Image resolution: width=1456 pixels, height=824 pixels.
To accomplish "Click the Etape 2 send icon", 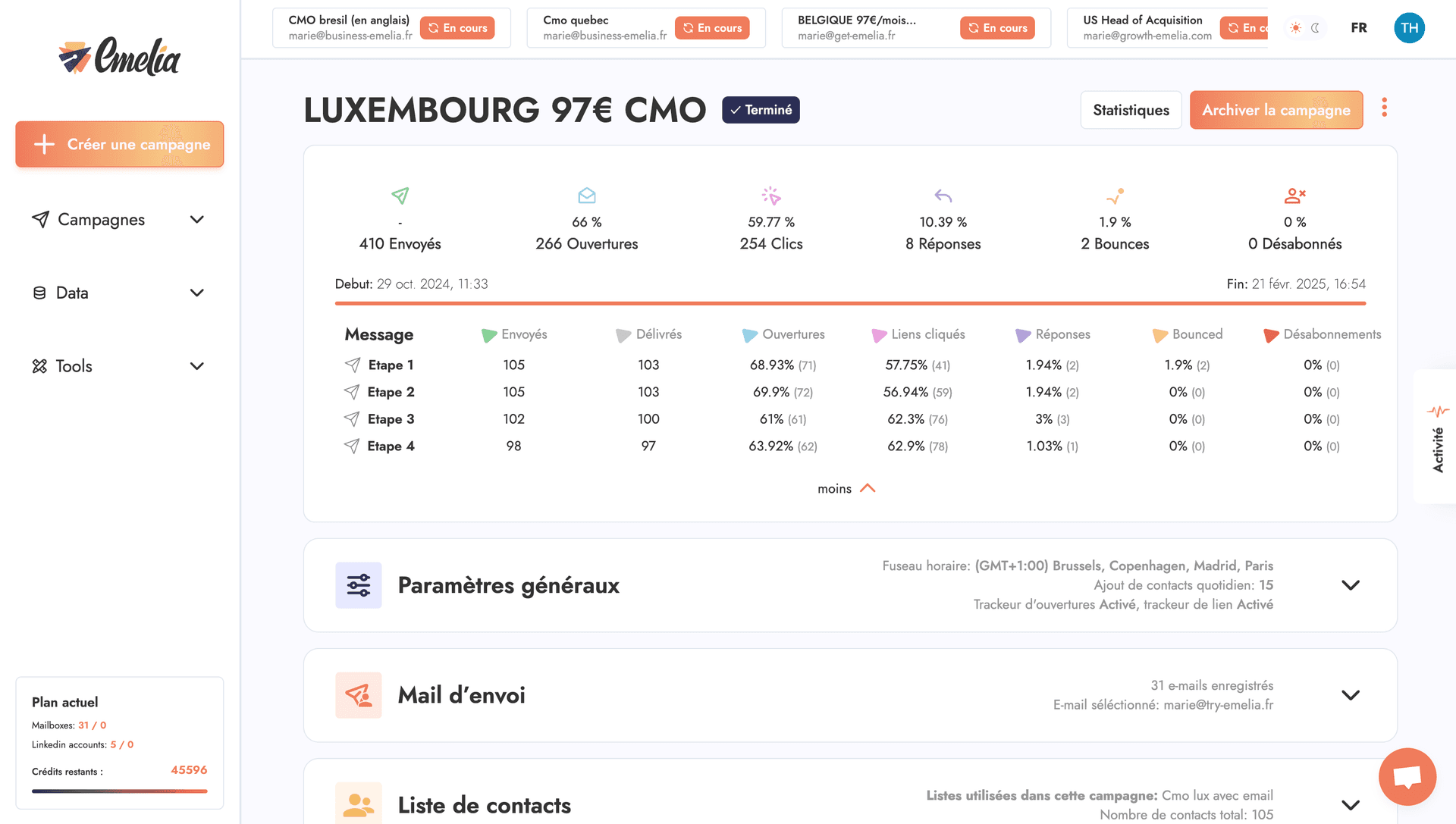I will click(352, 392).
